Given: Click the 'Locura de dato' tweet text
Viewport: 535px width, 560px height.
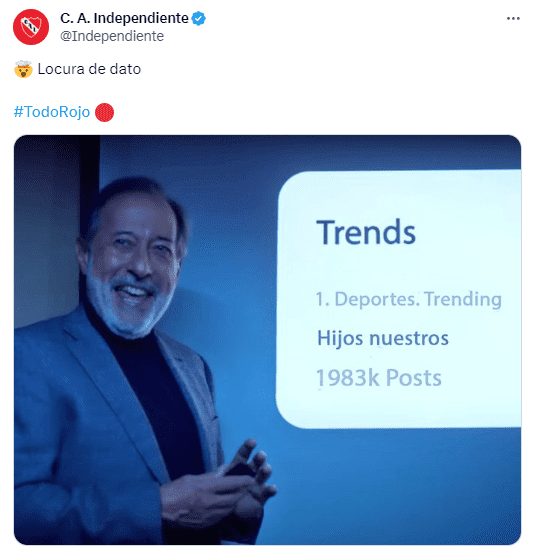Looking at the screenshot, I should pos(89,69).
